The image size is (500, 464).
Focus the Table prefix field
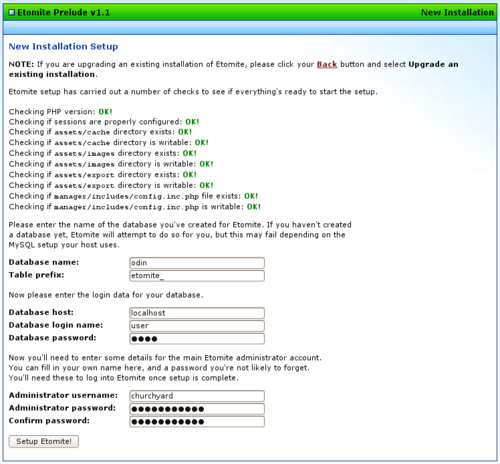[197, 276]
